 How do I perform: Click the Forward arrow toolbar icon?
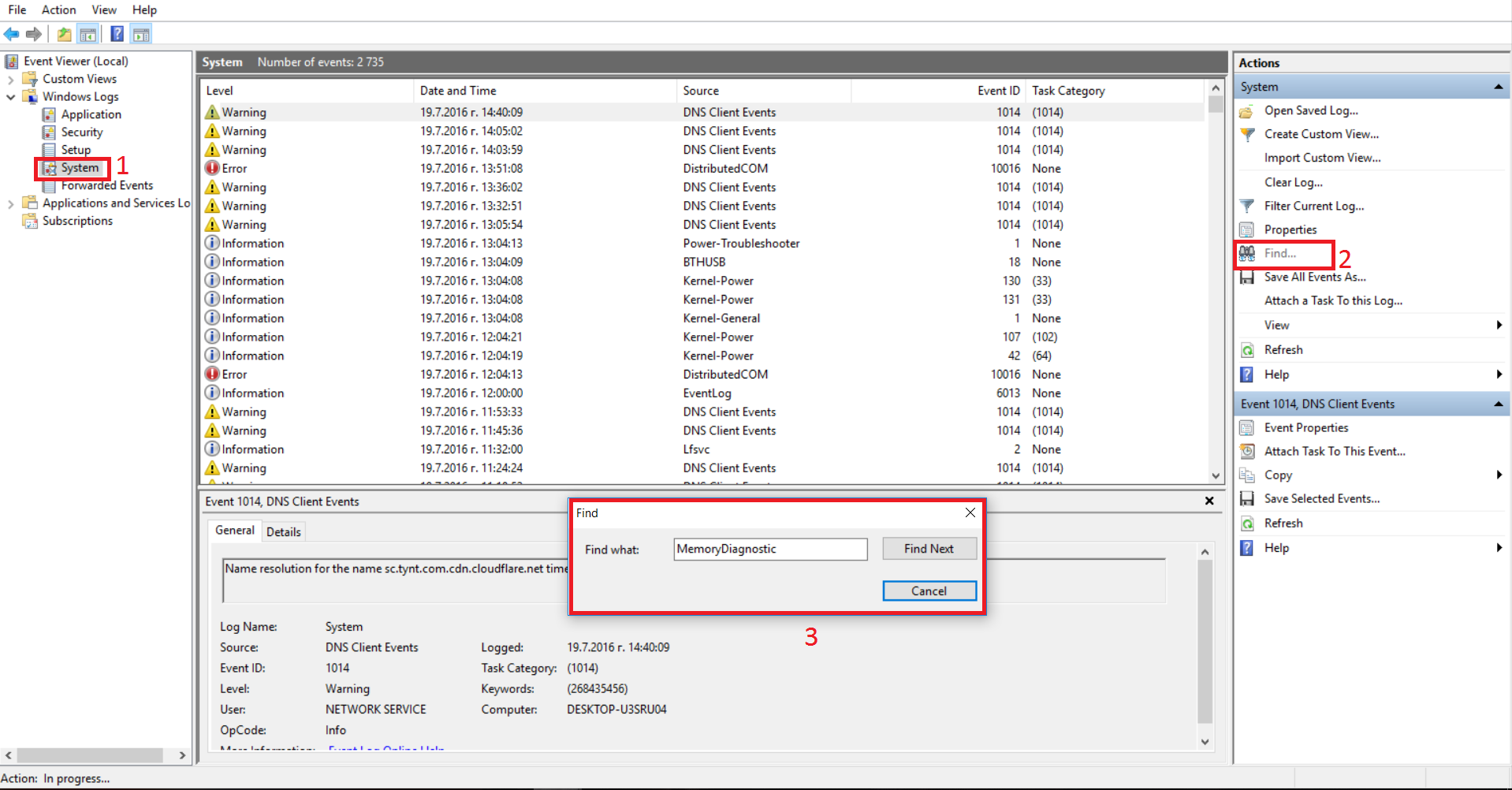(x=34, y=34)
